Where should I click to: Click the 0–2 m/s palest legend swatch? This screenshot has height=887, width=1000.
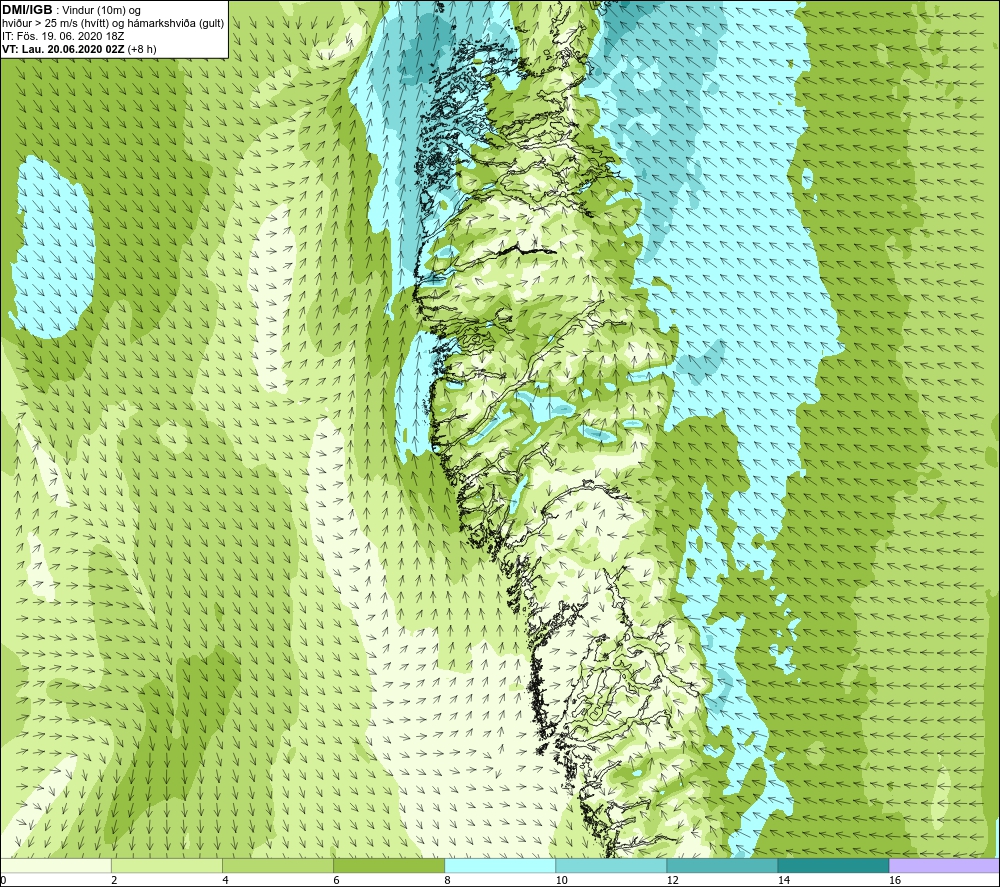(55, 865)
